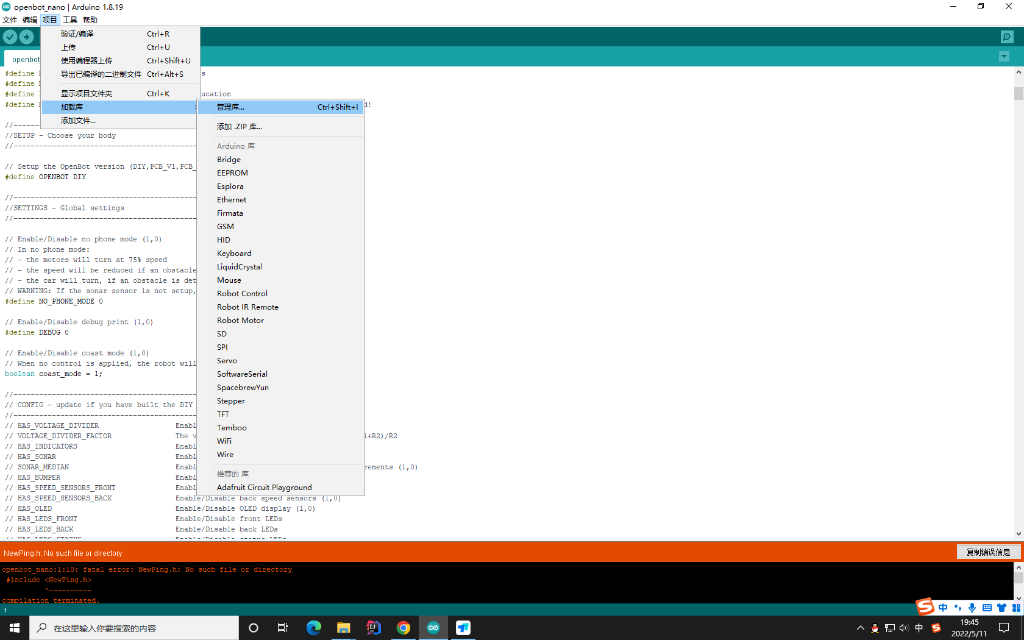The image size is (1024, 640).
Task: Toggle the Sogou microphone voice input
Action: [x=972, y=607]
